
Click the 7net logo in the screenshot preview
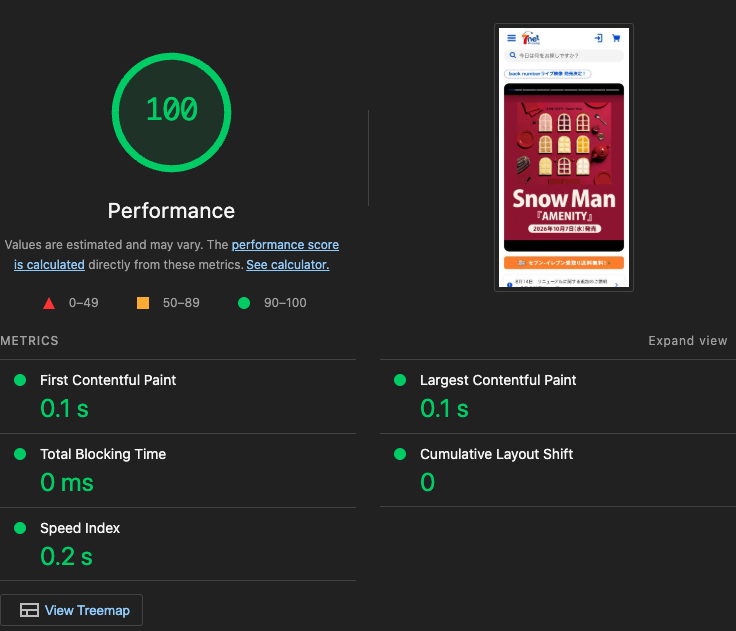tap(531, 38)
